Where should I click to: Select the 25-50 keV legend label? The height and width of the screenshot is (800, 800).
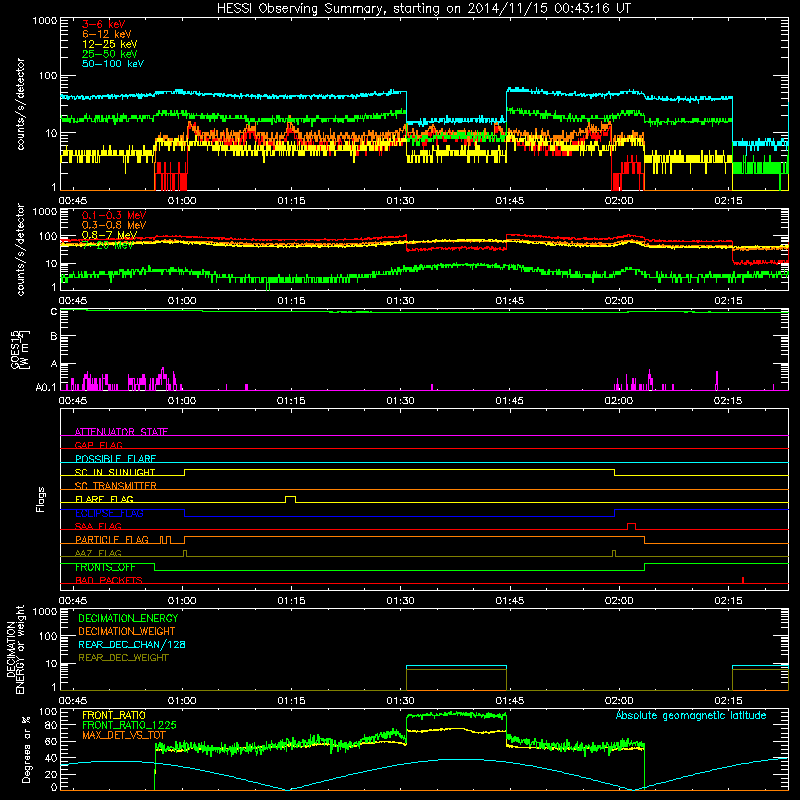click(x=110, y=54)
